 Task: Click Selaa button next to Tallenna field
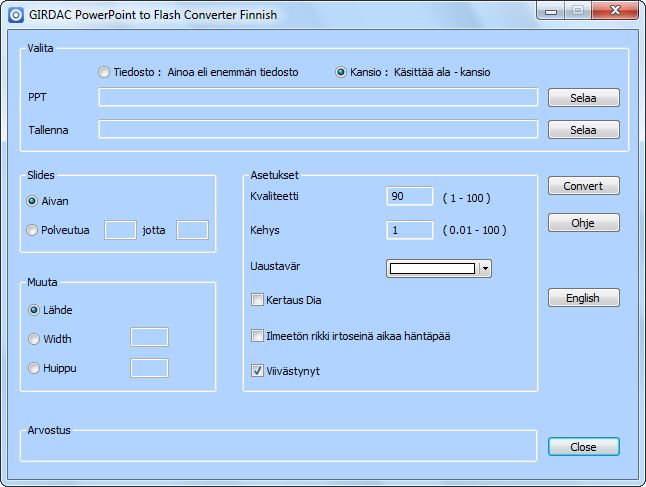tap(583, 130)
